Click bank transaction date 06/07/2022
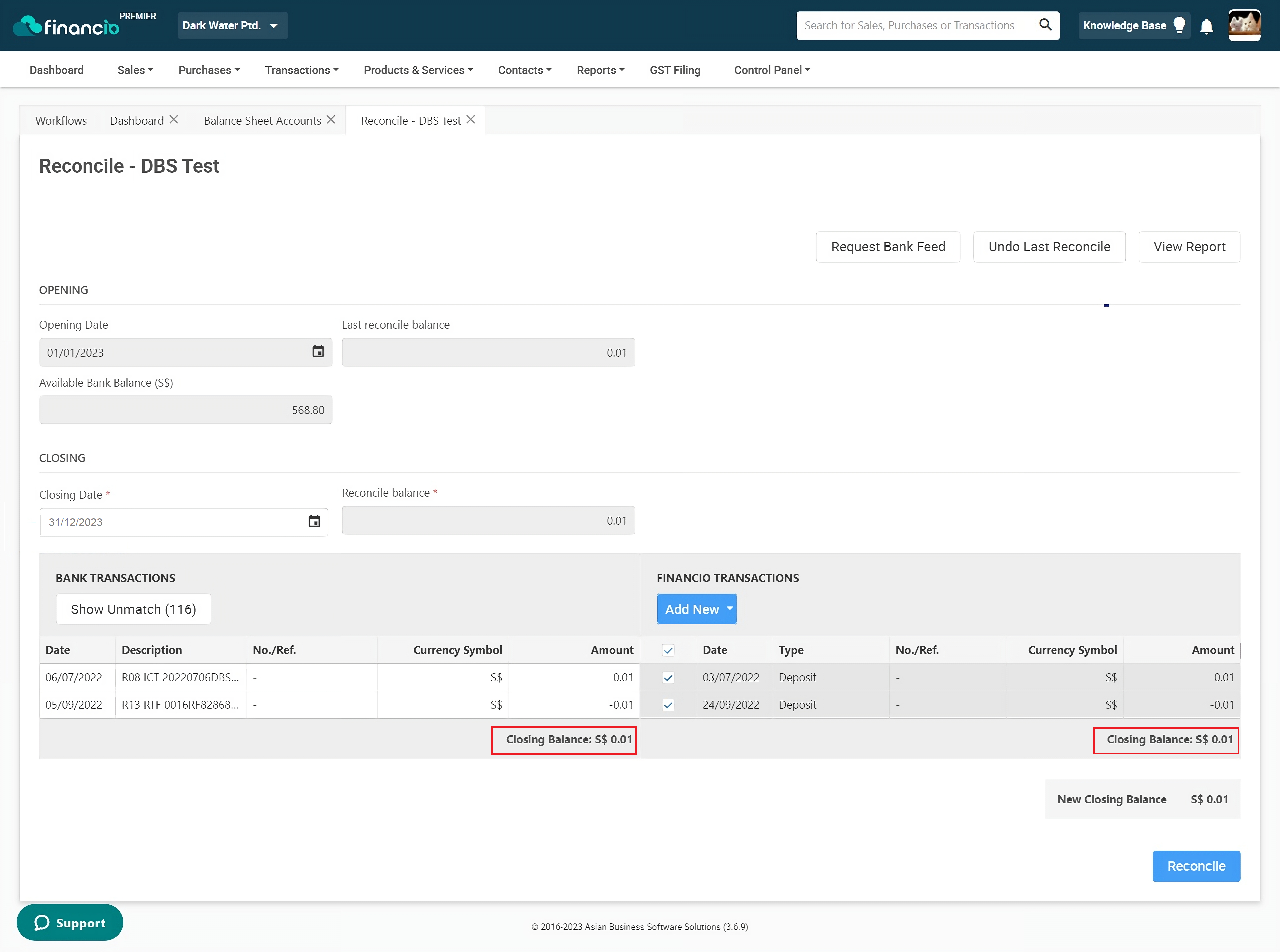This screenshot has height=952, width=1280. coord(74,678)
